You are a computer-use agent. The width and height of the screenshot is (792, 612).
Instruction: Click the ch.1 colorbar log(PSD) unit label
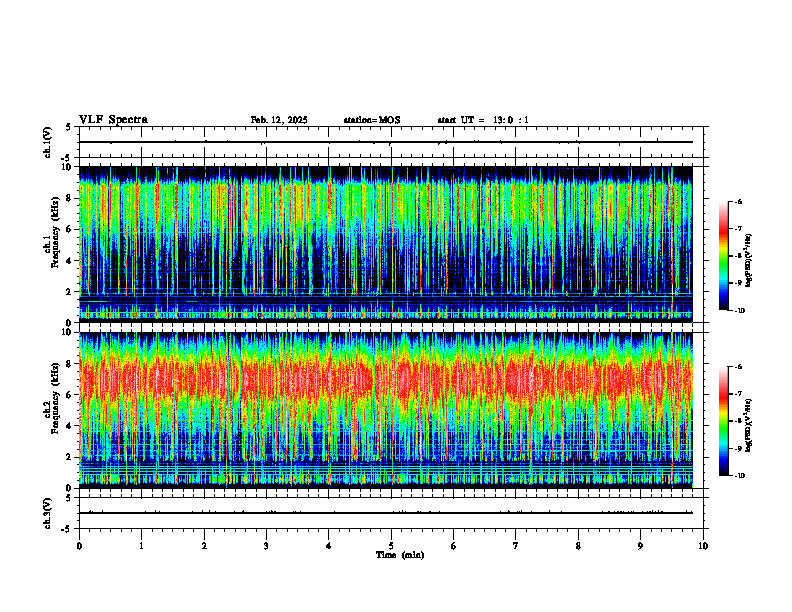coord(749,261)
